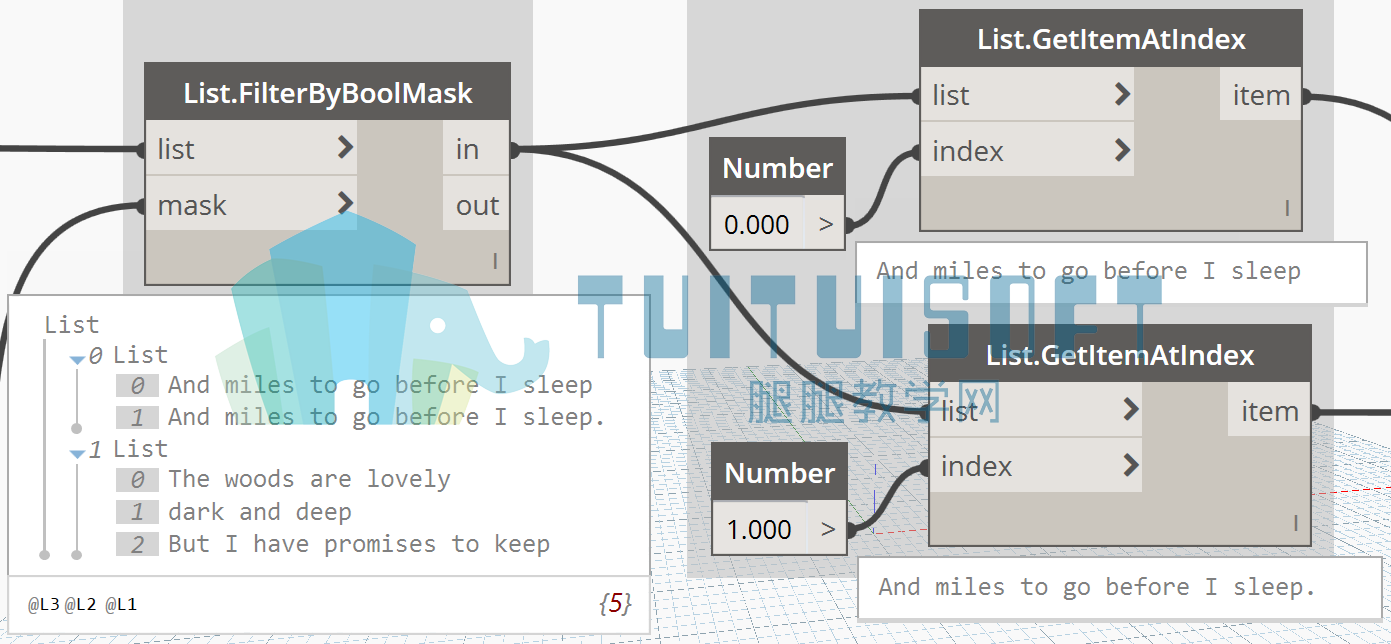The height and width of the screenshot is (644, 1391).
Task: Select title of List.GetItemAtIndex wired to Number 0.000
Action: (1111, 39)
